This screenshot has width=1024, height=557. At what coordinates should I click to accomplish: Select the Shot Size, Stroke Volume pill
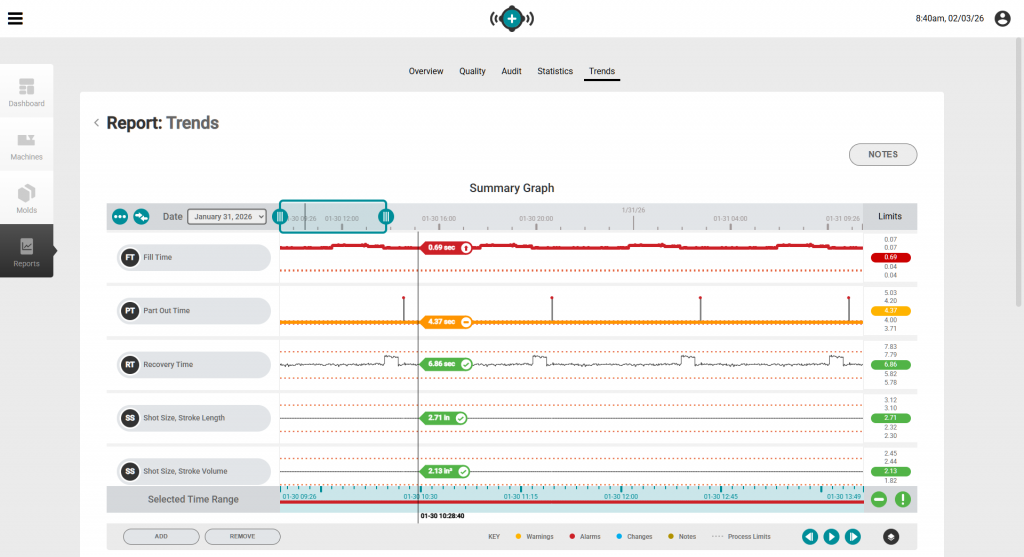click(x=194, y=471)
